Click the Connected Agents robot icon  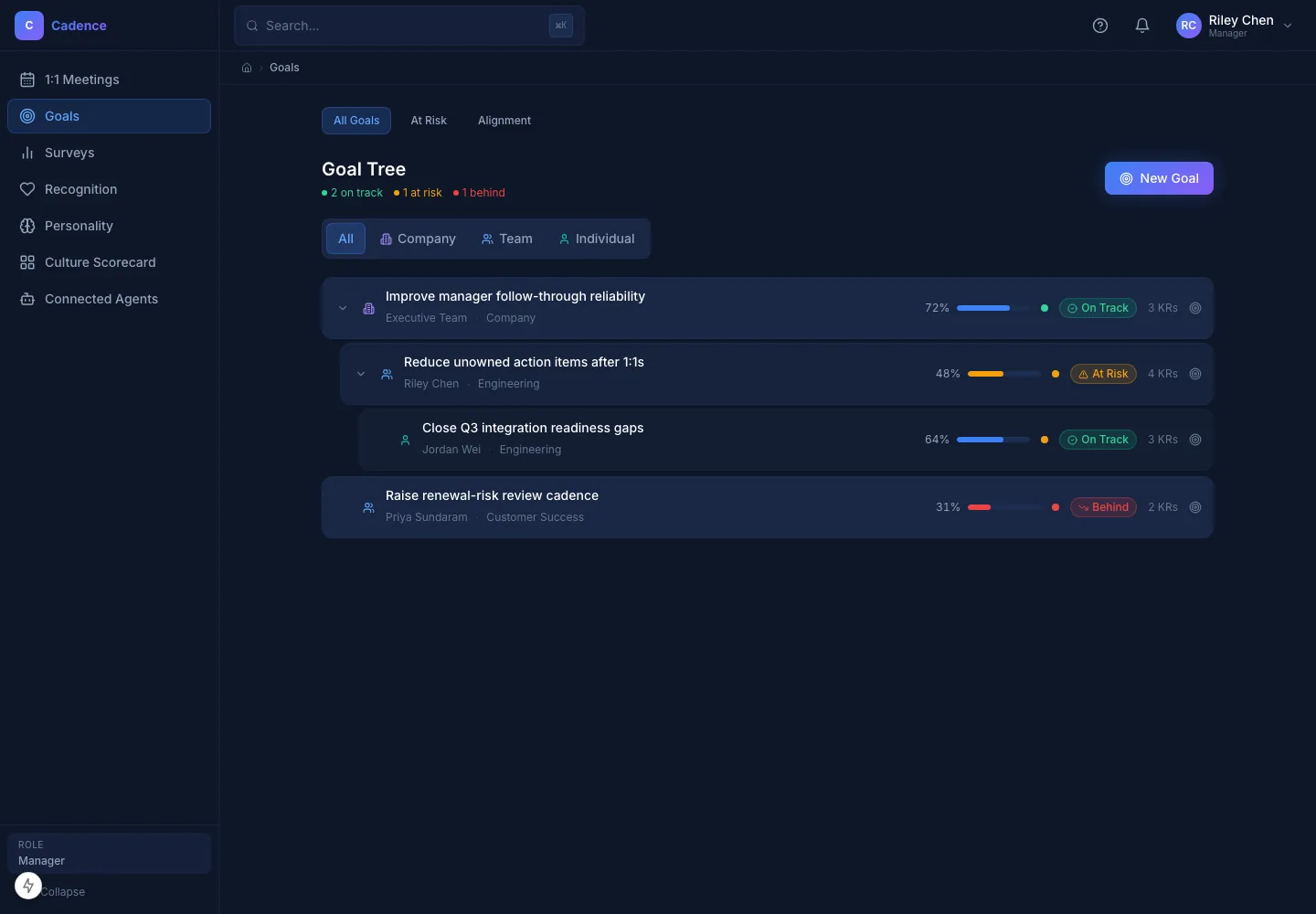[27, 299]
